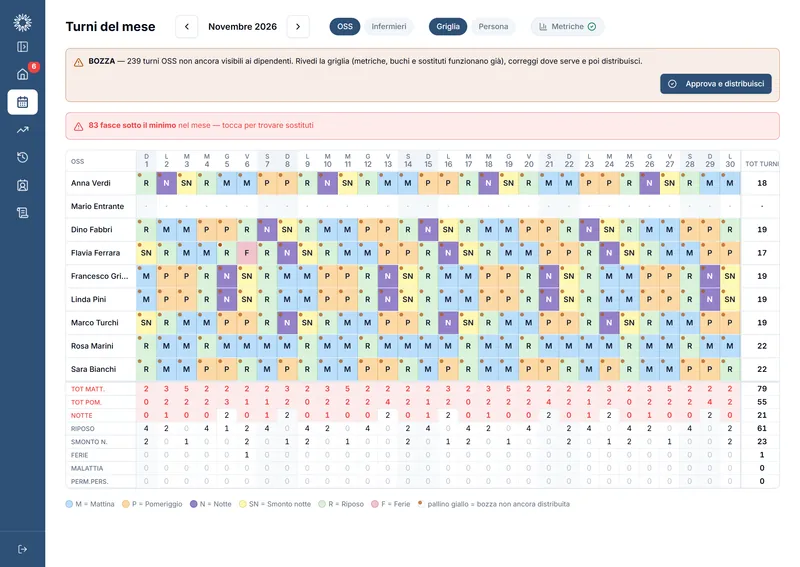Click the NOTTE row label

(82, 415)
